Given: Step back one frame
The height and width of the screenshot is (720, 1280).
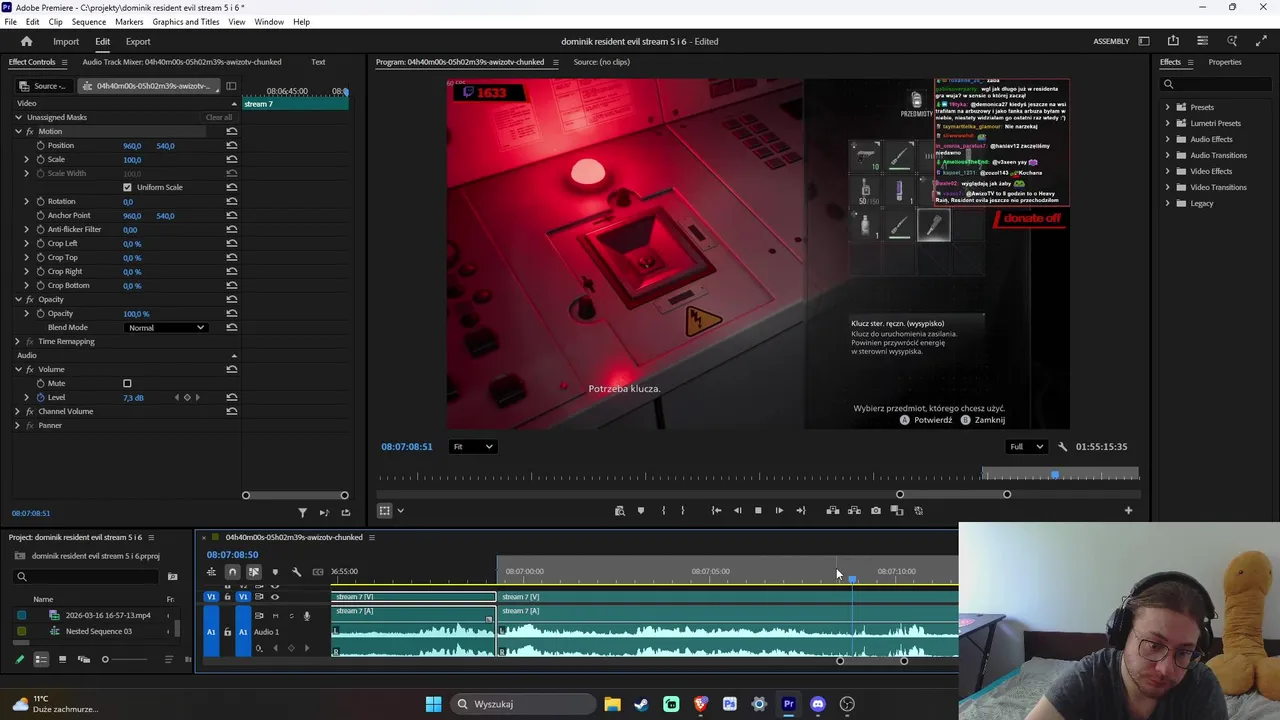Looking at the screenshot, I should pos(738,511).
